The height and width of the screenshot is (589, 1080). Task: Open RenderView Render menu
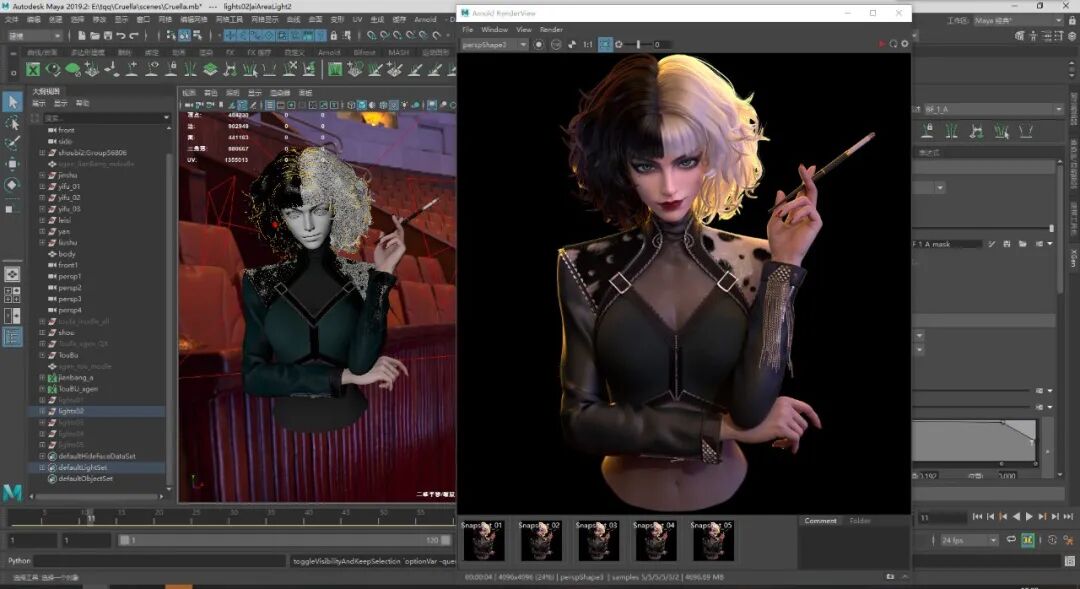[x=551, y=30]
